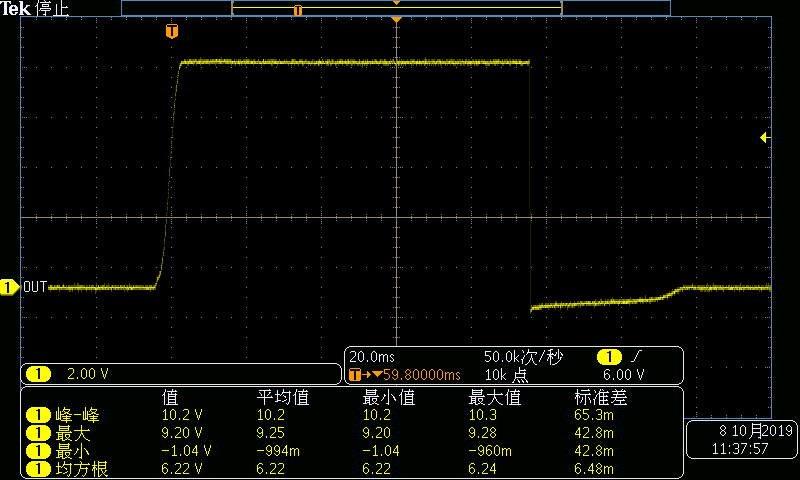Viewport: 800px width, 480px height.
Task: Click the orange T delay icon before 59.80000ms
Action: [355, 375]
